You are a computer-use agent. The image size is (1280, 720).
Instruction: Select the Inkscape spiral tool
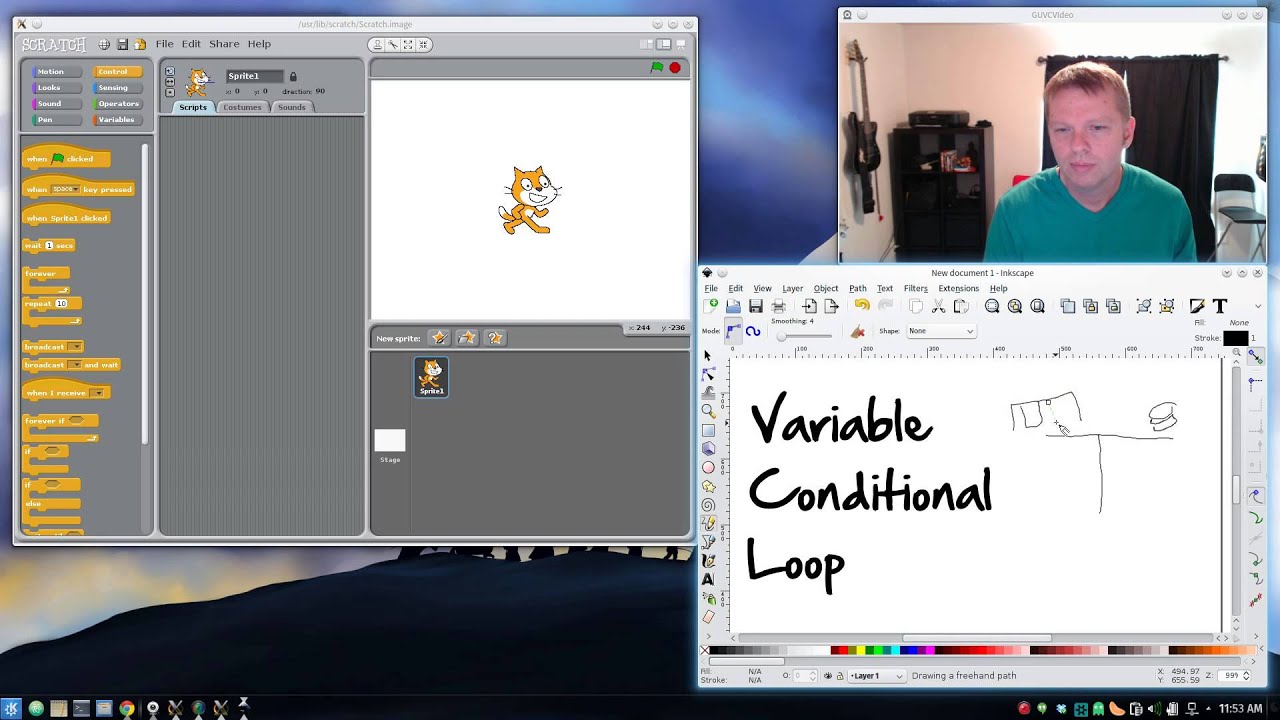[708, 505]
